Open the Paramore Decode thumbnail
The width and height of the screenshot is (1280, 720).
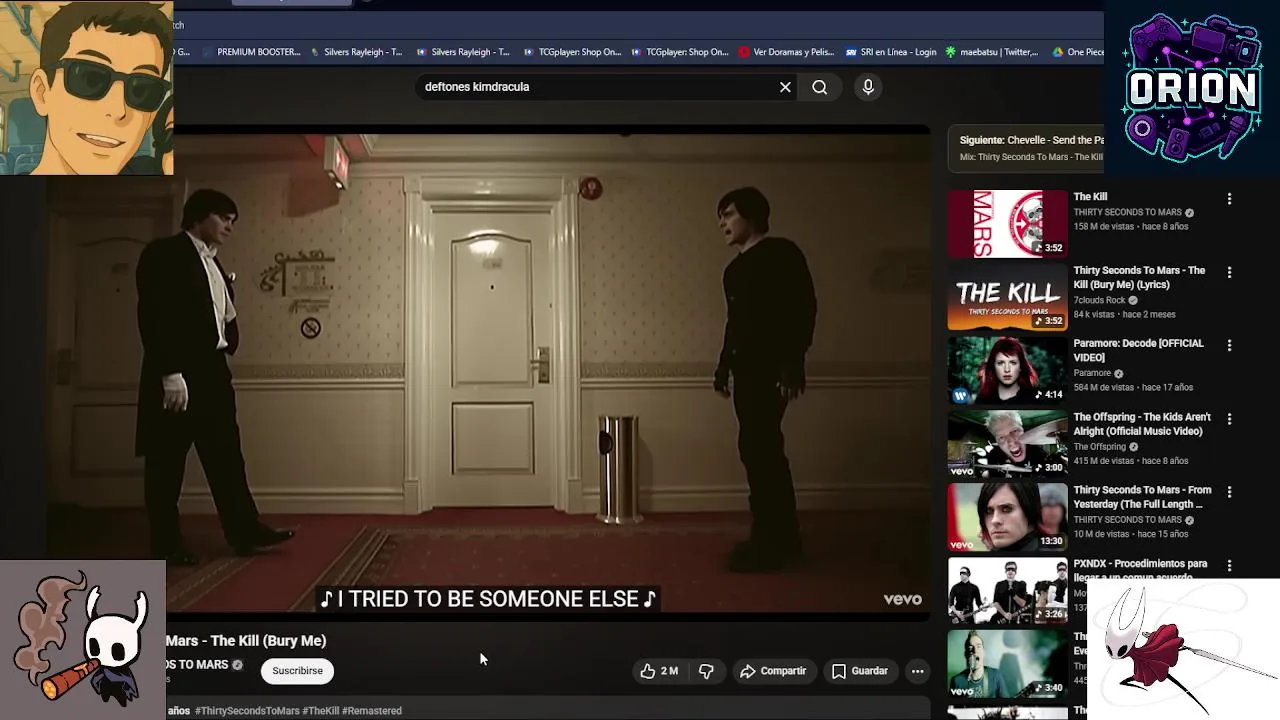(x=1007, y=370)
